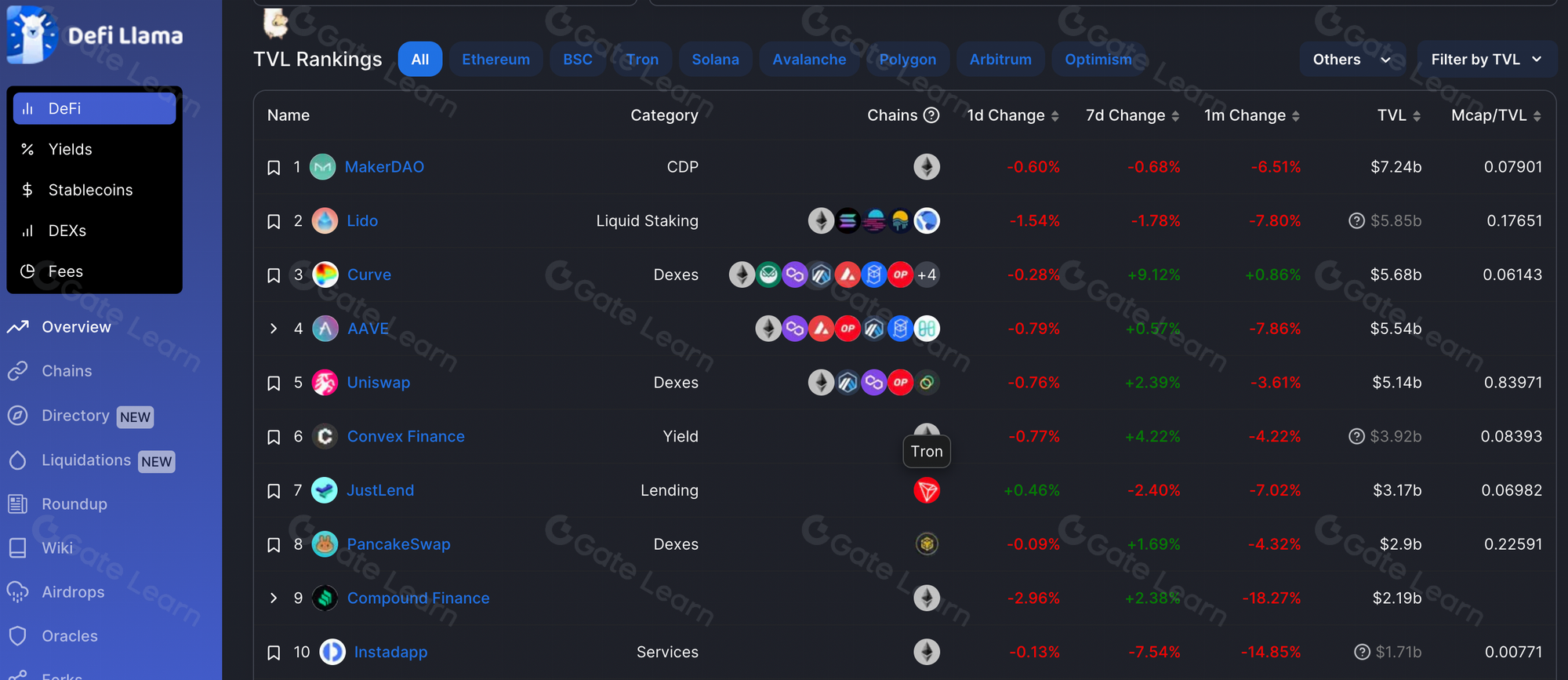This screenshot has width=1568, height=680.
Task: Bookmark the PancakeSwap protocol
Action: 274,544
